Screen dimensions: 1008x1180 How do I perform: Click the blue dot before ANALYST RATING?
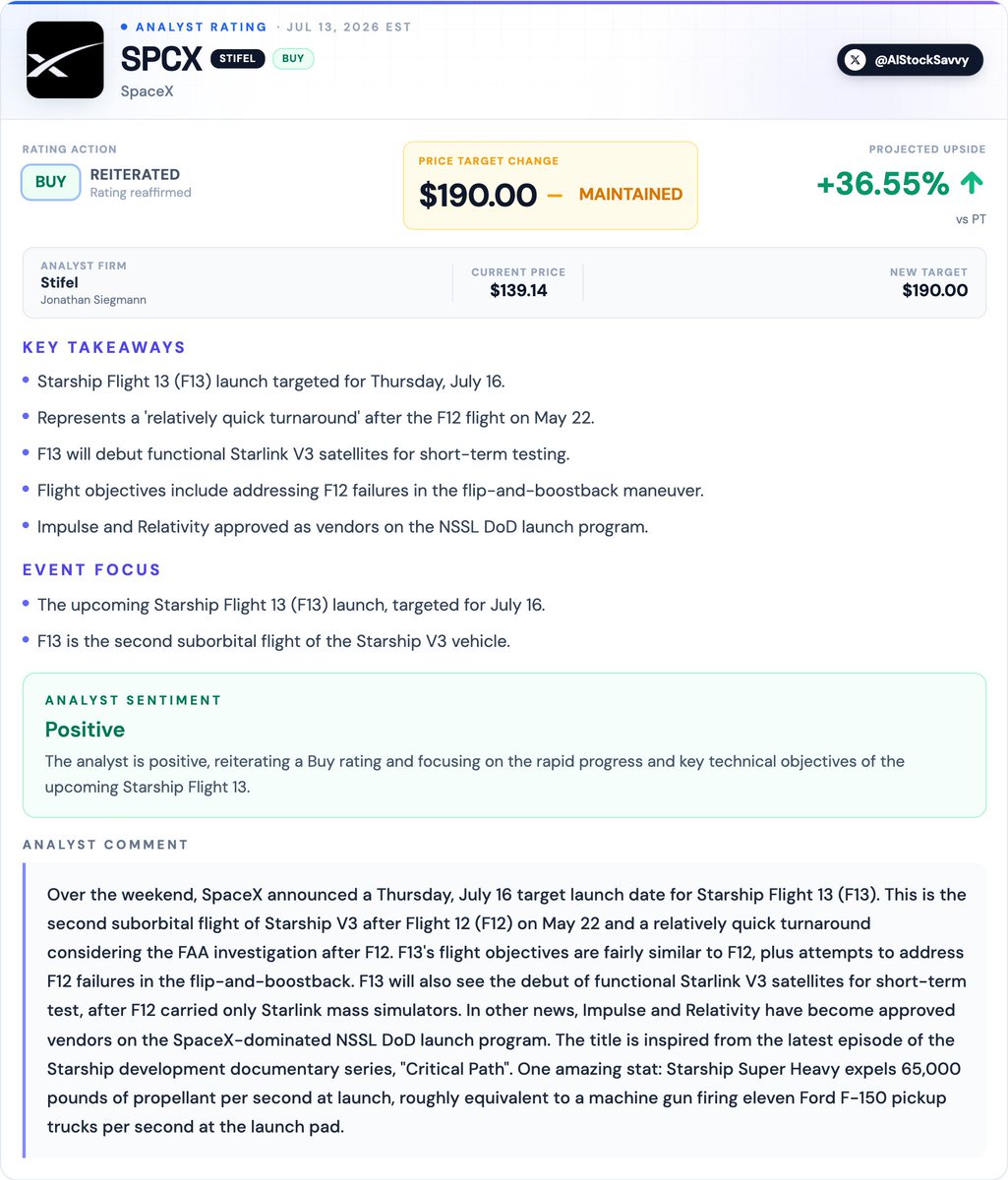[x=124, y=27]
